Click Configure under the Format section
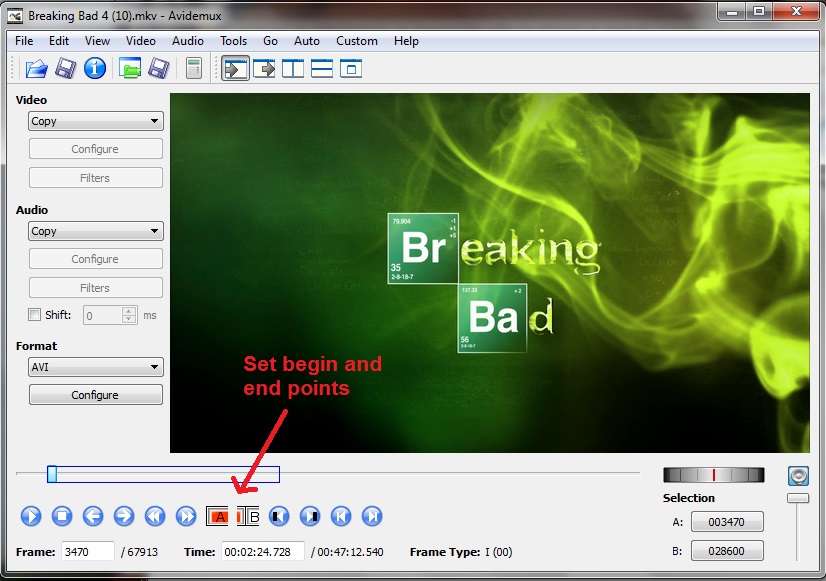Screen dimensions: 826x581 pyautogui.click(x=95, y=395)
